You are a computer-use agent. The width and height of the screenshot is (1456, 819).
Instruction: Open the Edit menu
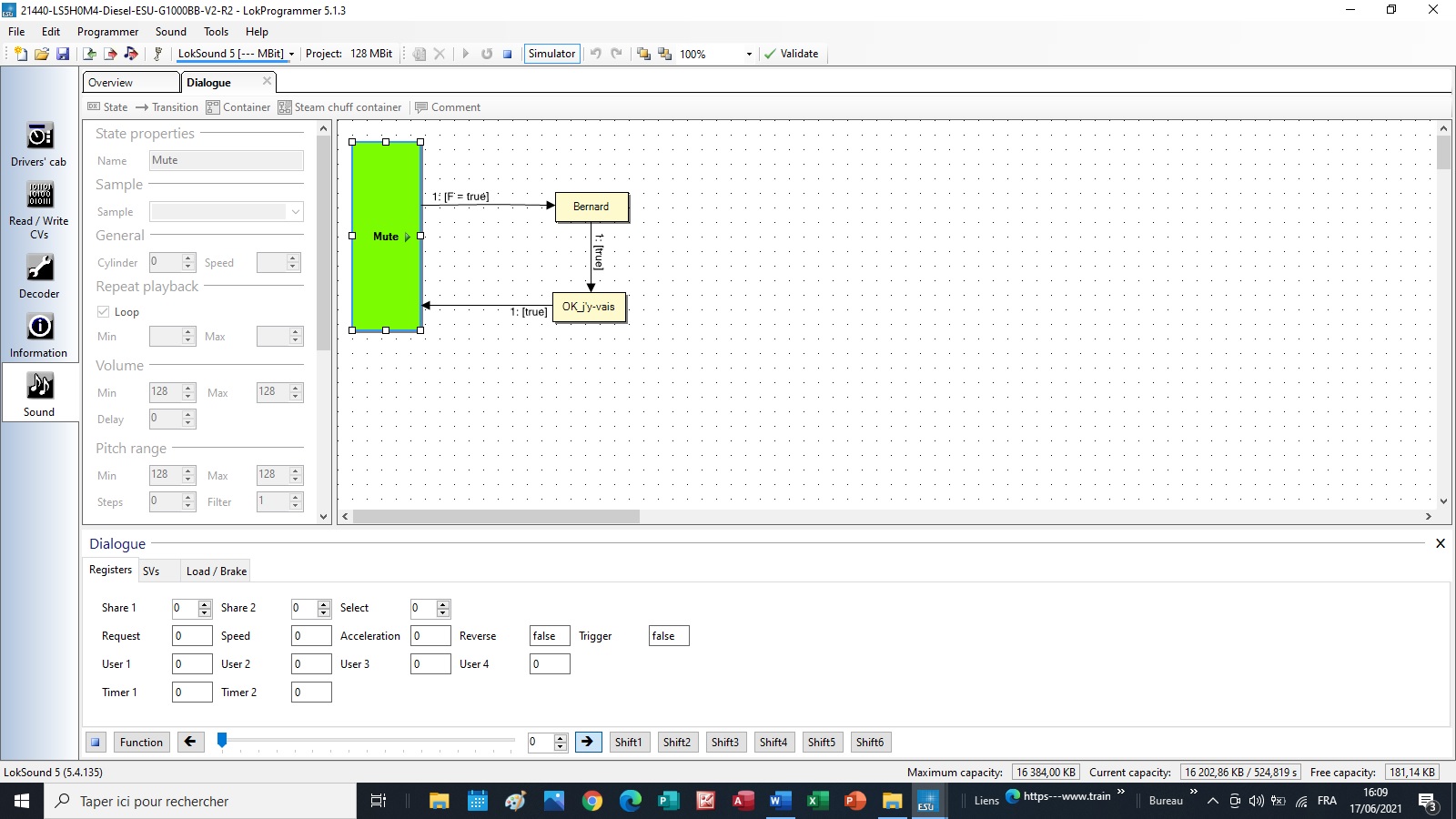click(x=51, y=31)
